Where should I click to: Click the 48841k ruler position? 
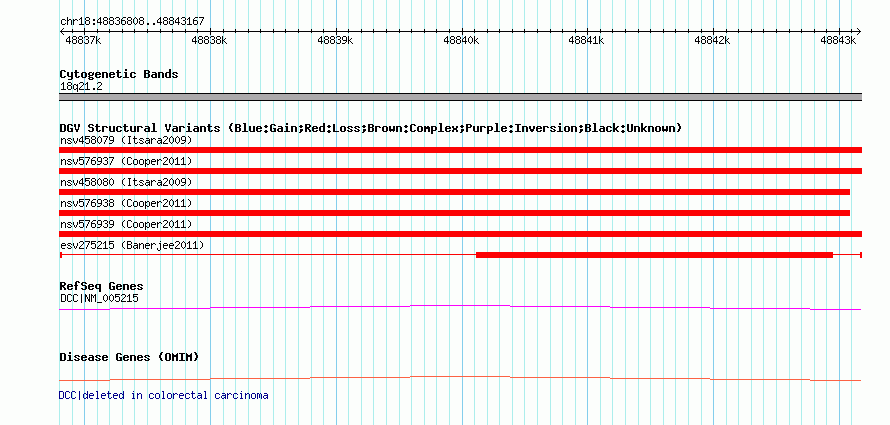(x=586, y=40)
